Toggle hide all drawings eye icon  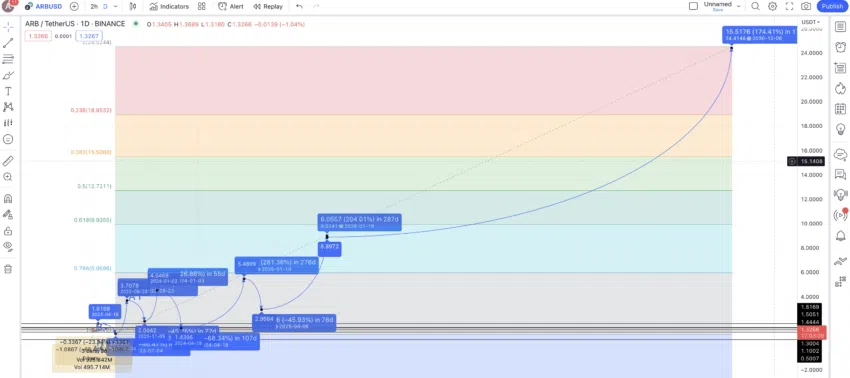(8, 246)
